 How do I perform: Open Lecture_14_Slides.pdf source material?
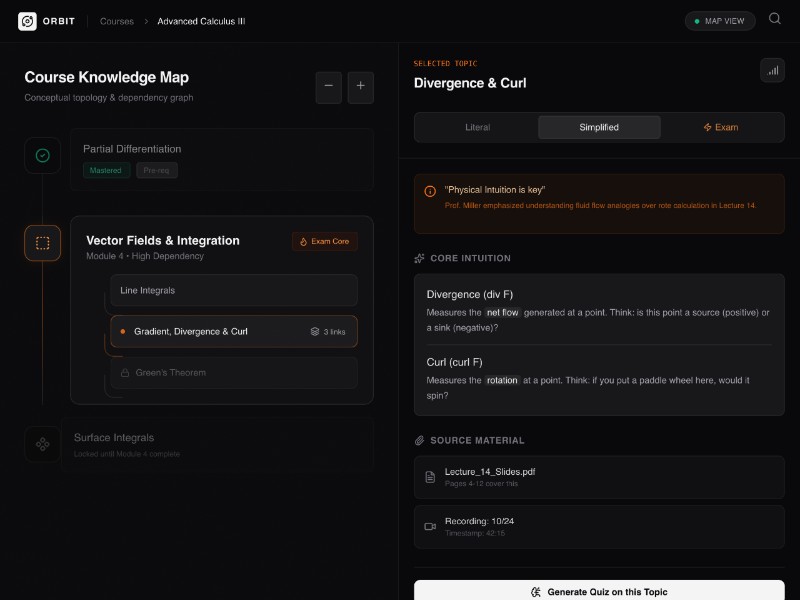[x=598, y=477]
